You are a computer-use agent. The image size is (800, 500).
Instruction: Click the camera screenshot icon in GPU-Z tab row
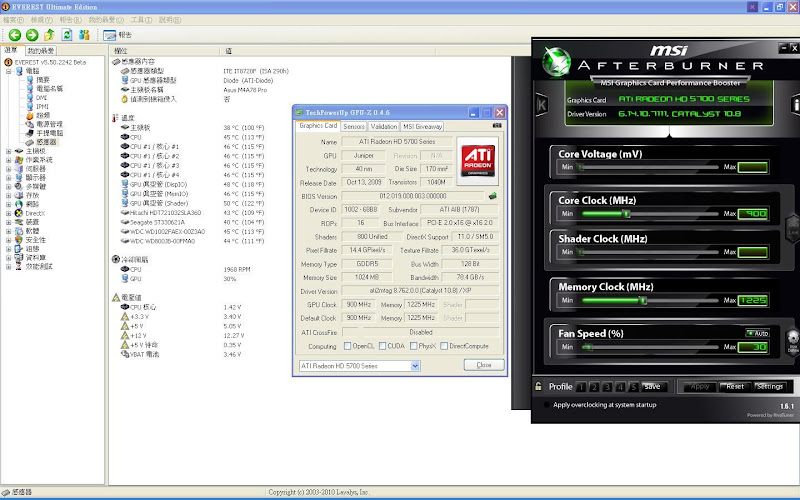497,126
